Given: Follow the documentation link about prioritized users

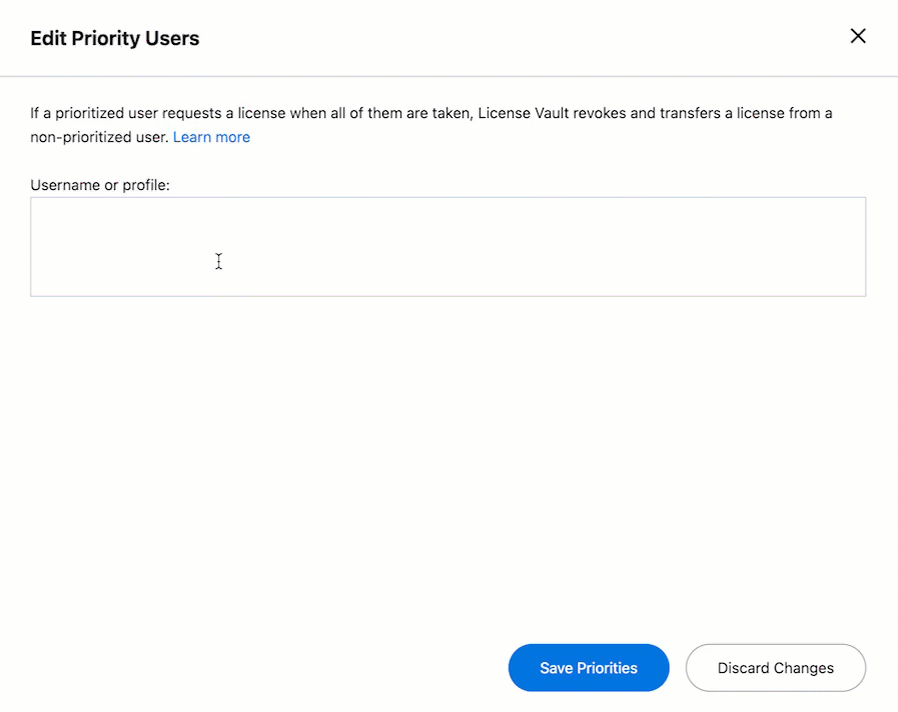Looking at the screenshot, I should [x=211, y=137].
